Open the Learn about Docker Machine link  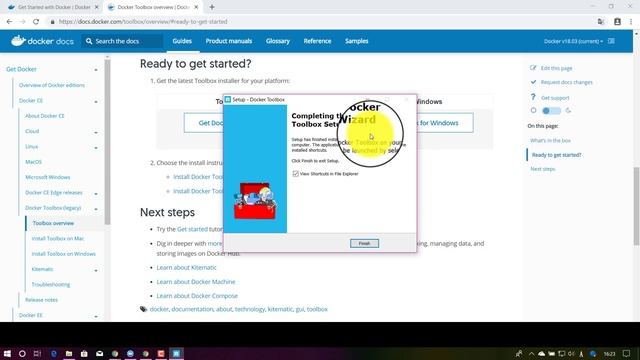pos(196,282)
